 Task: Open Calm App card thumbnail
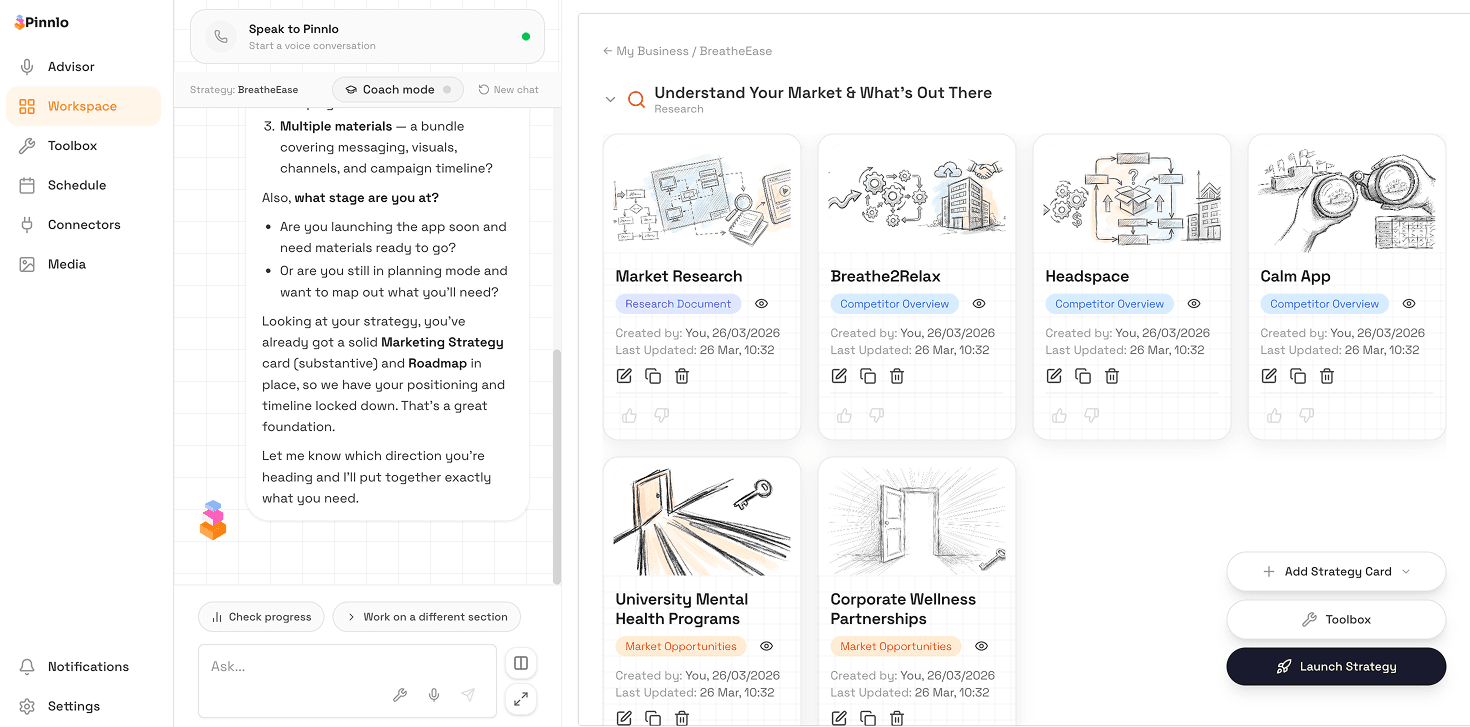click(x=1347, y=194)
